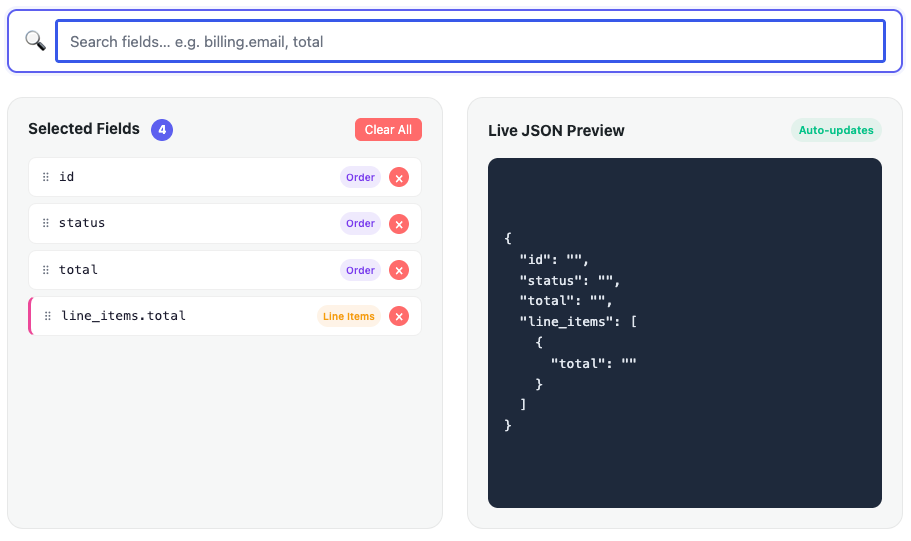The width and height of the screenshot is (911, 541).
Task: Focus the Search fields input box
Action: (470, 41)
